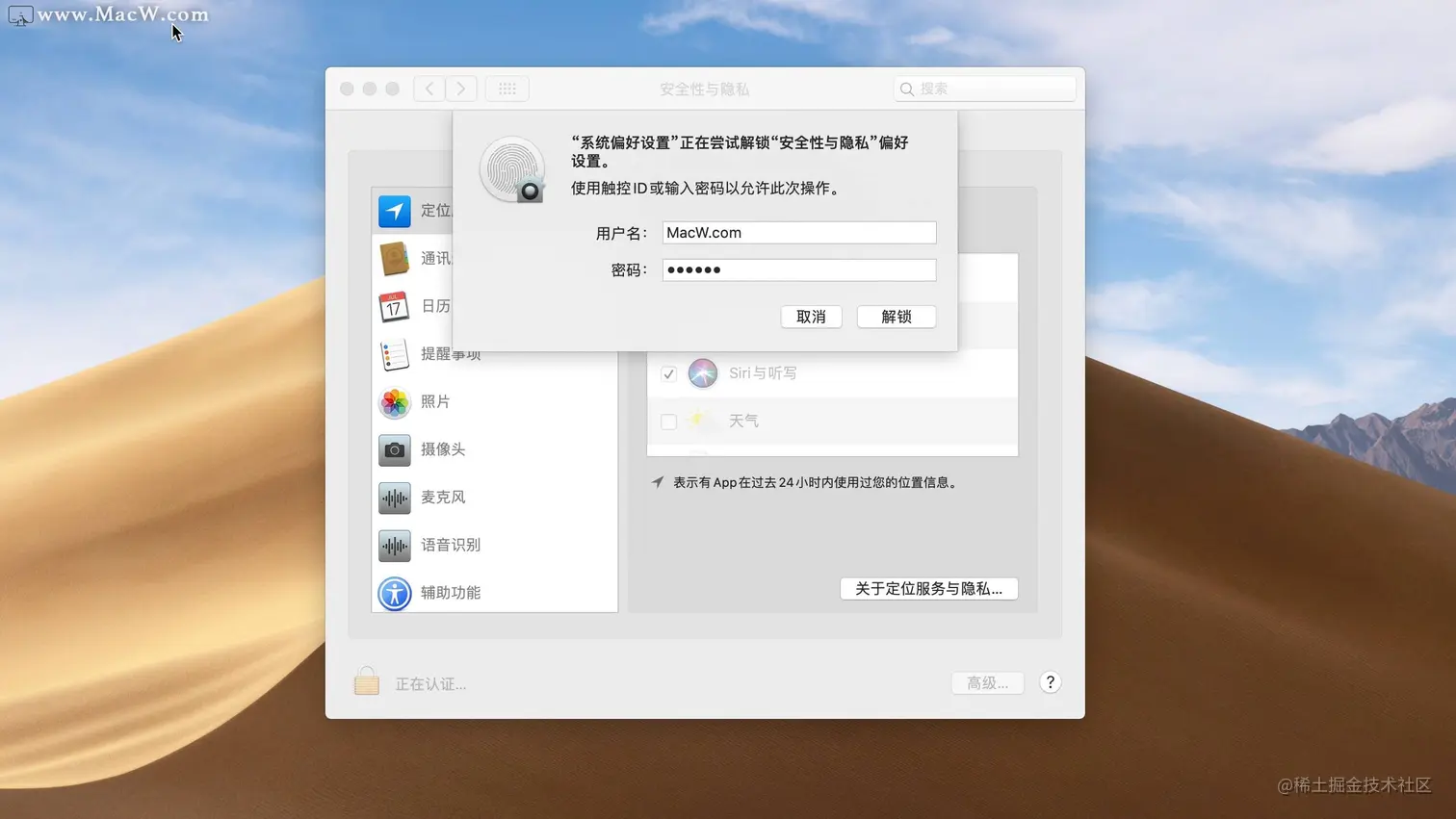Click the search magnifier icon
Screen dimensions: 1456x819
coord(907,89)
